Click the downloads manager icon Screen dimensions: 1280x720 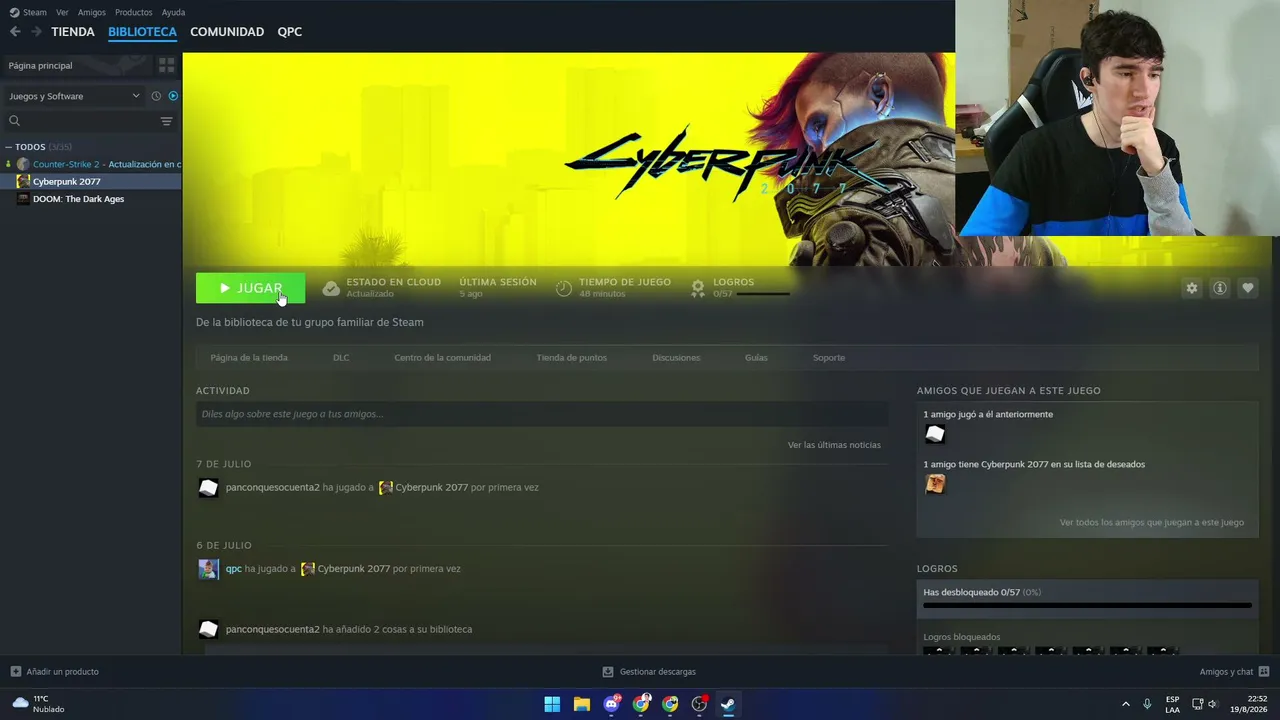608,672
